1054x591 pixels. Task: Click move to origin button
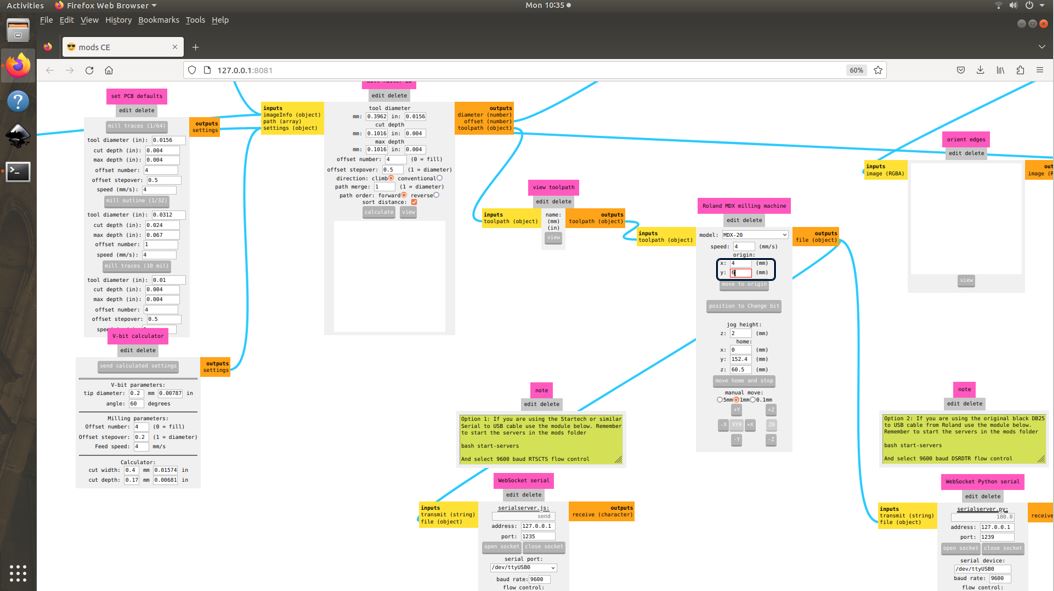coord(744,284)
